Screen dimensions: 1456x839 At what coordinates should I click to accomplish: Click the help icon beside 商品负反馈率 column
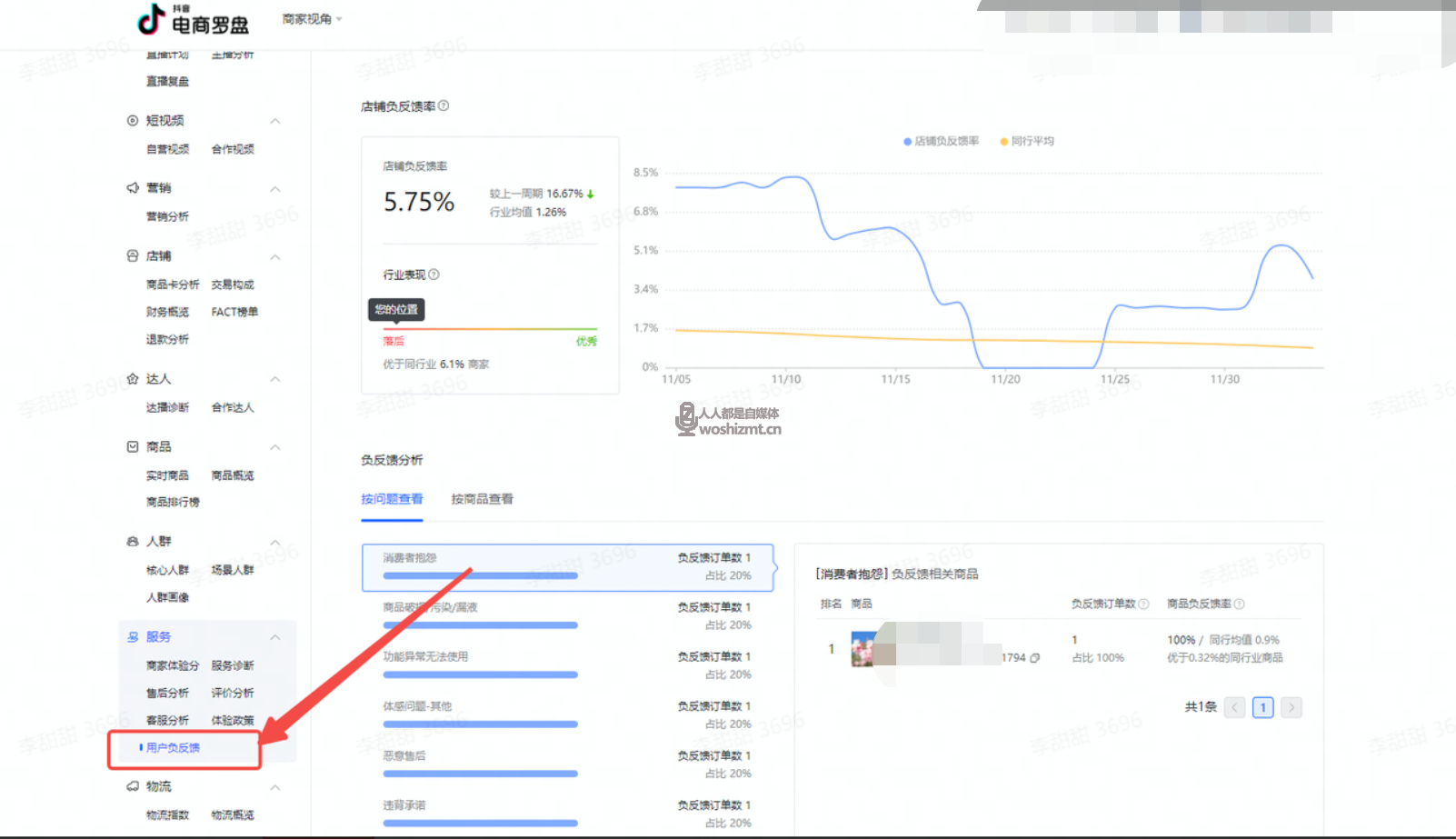pyautogui.click(x=1239, y=604)
